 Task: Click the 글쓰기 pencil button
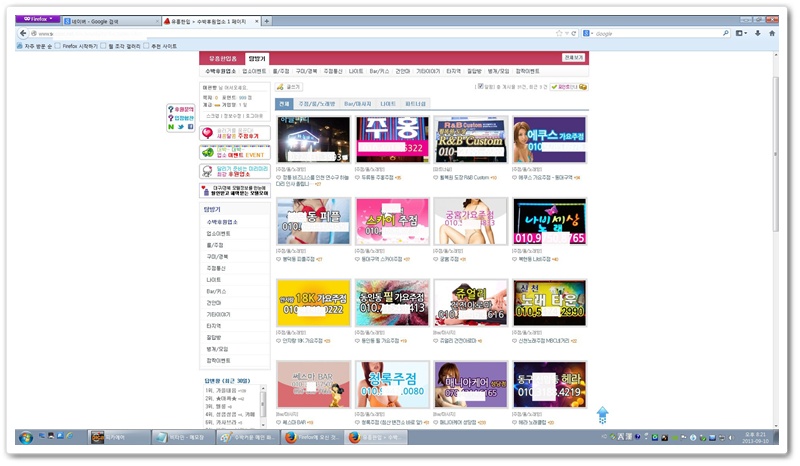coord(289,87)
